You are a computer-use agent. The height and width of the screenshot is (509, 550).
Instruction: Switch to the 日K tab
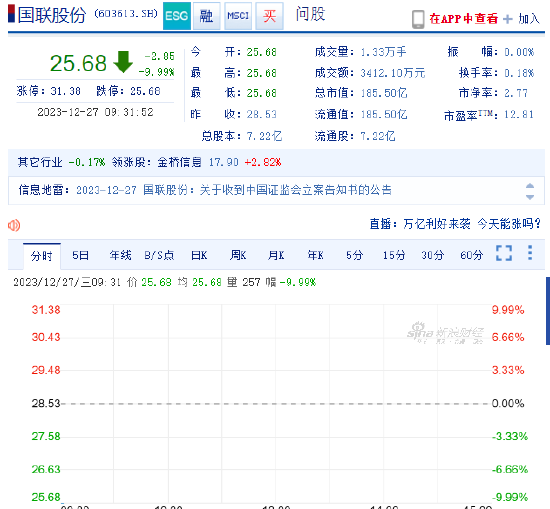[x=199, y=255]
